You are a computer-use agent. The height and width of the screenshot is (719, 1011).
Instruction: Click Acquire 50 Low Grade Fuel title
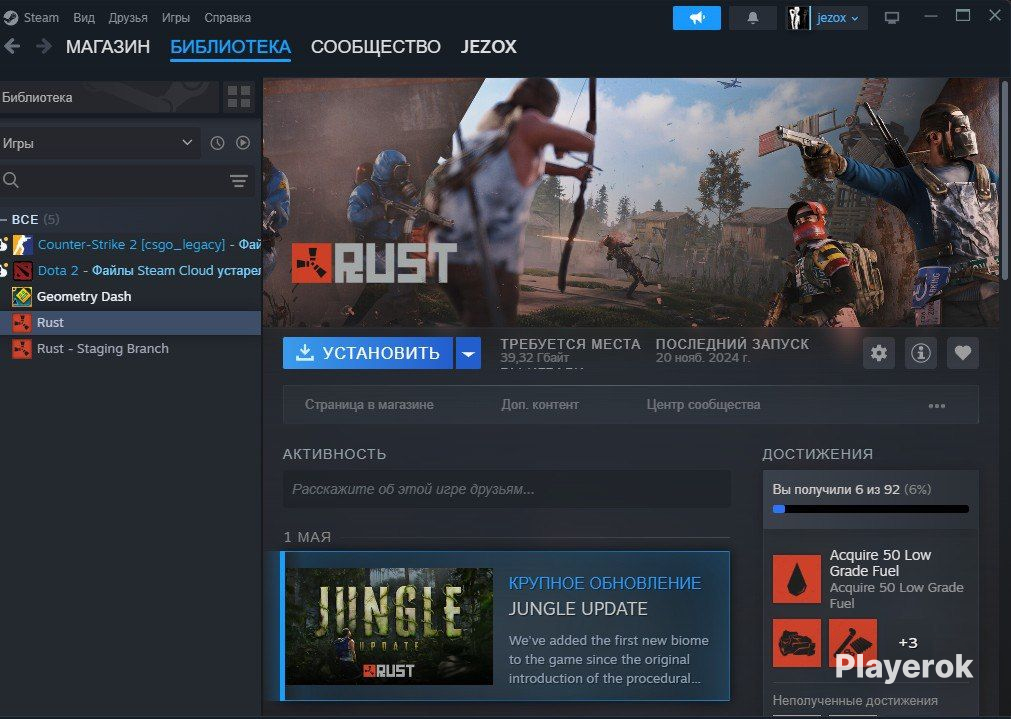point(880,563)
